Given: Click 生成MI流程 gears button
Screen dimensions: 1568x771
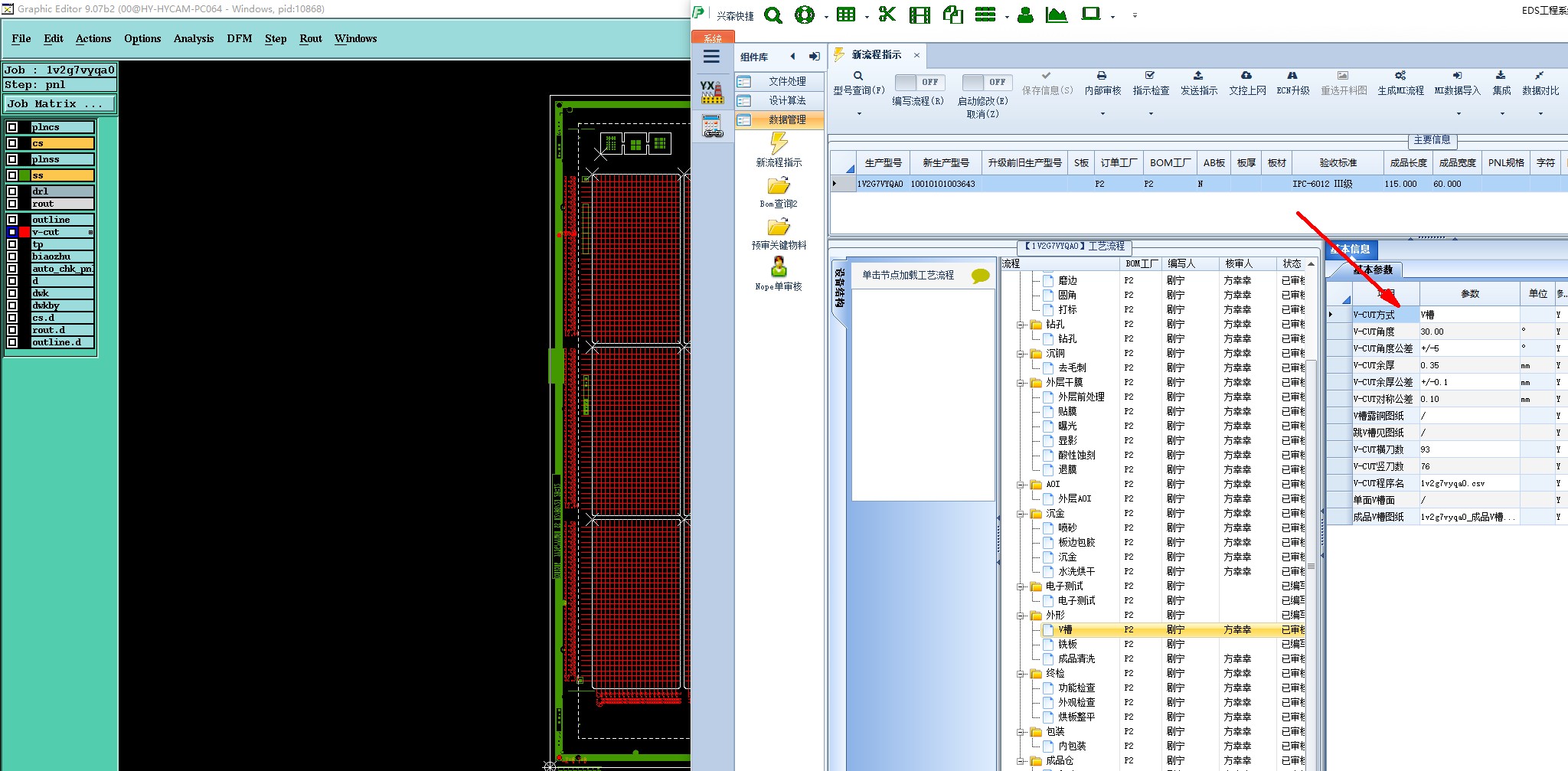Looking at the screenshot, I should click(x=1400, y=83).
